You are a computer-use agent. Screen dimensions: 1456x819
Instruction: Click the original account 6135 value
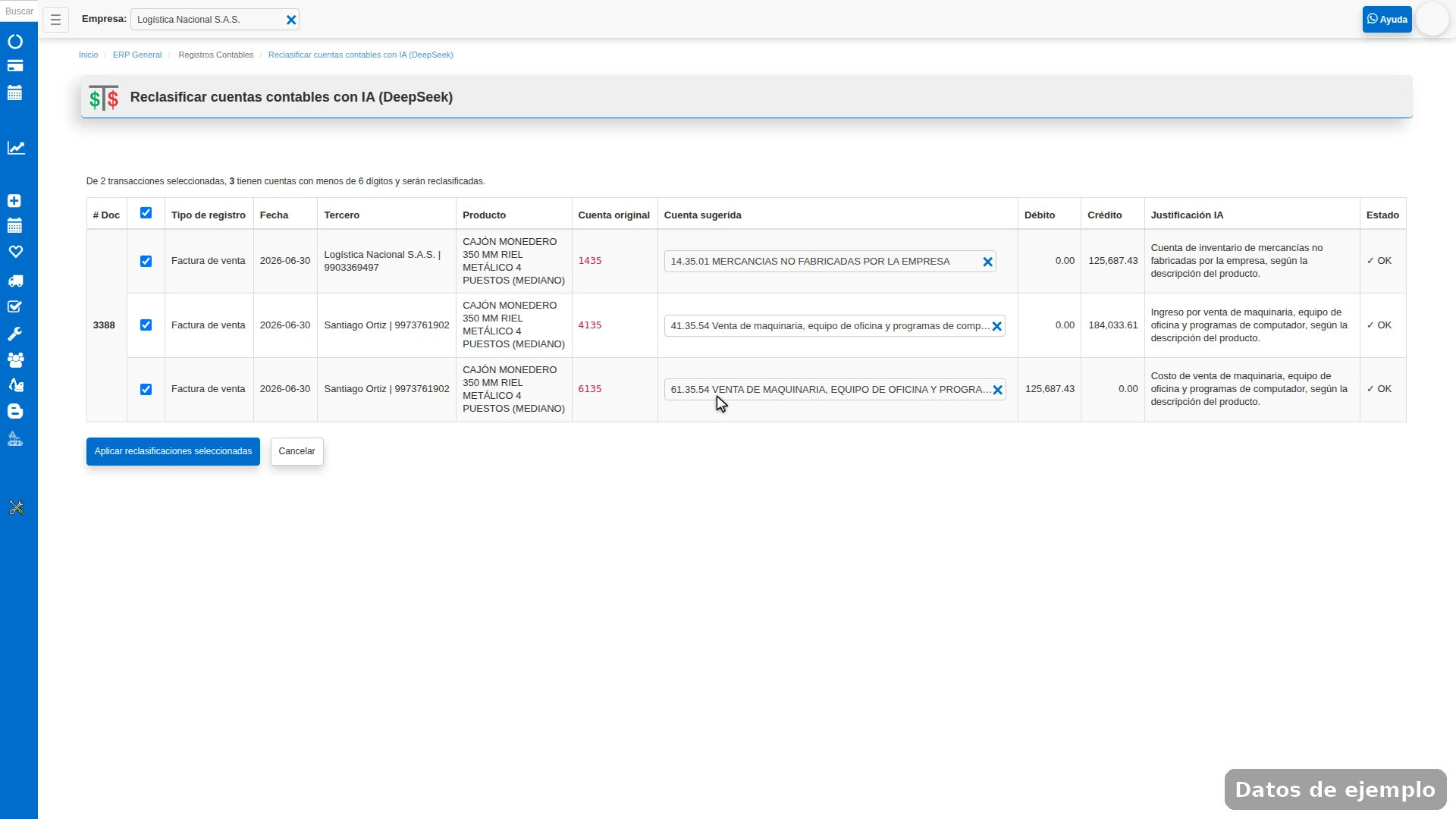(590, 389)
